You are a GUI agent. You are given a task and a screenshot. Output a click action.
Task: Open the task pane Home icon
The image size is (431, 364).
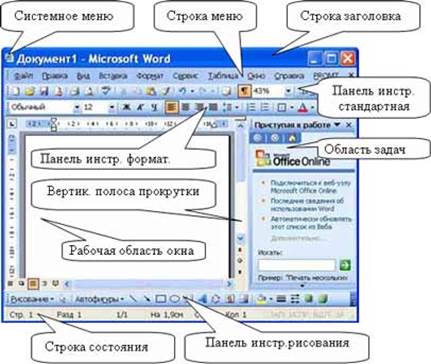point(292,137)
